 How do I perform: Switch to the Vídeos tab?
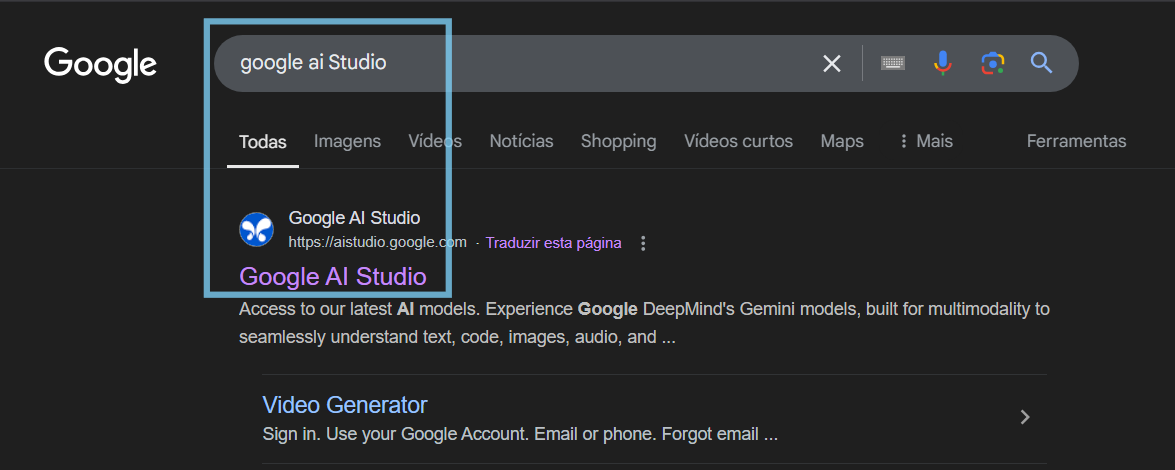(x=435, y=141)
